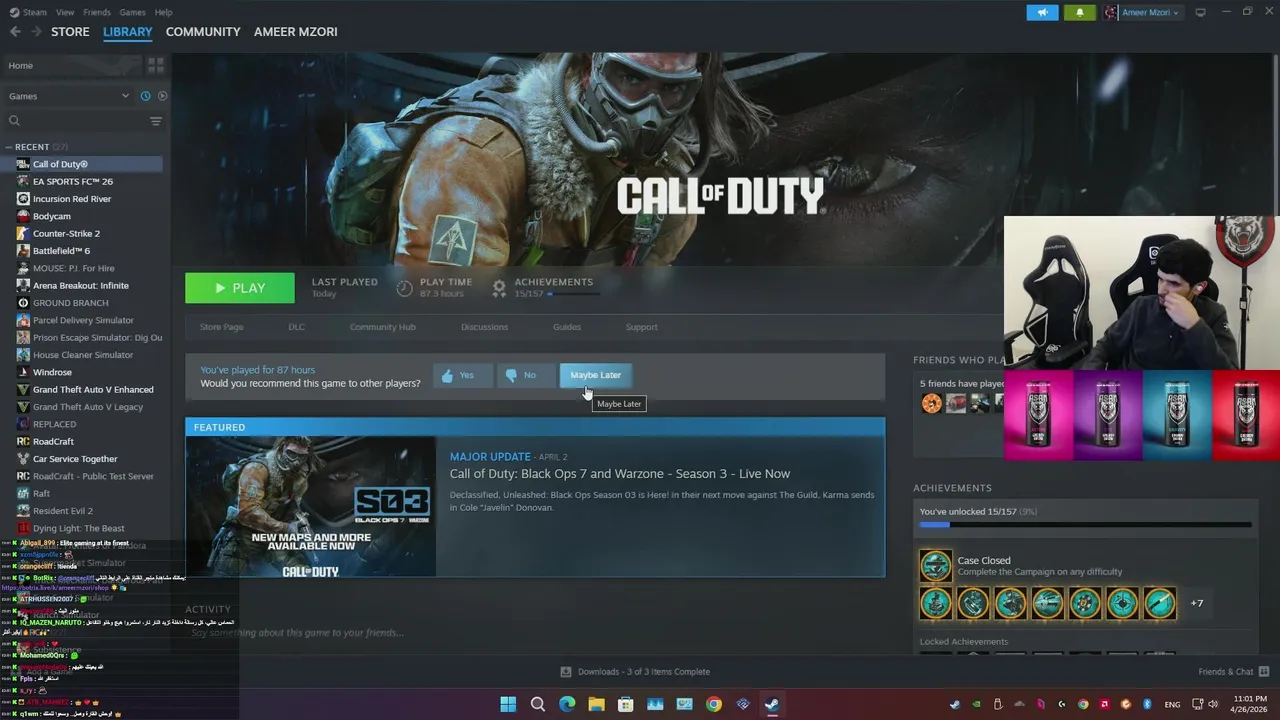Open the STORE tab

pos(70,32)
